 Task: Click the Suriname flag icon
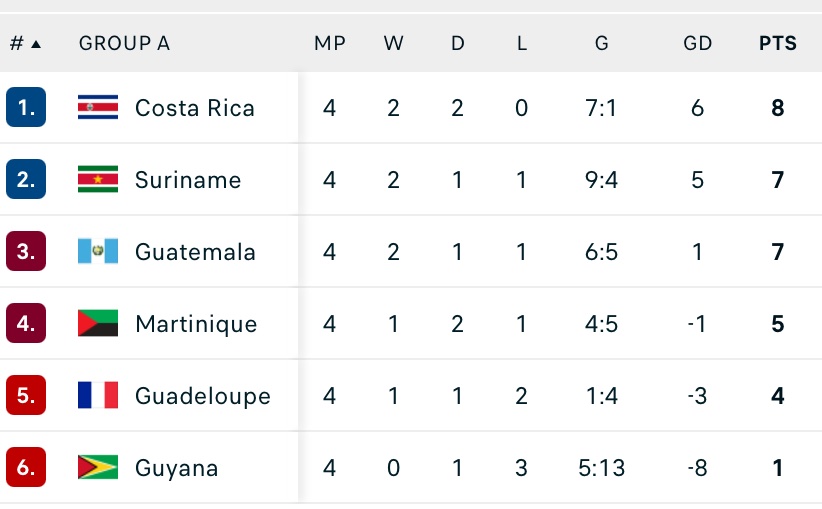coord(98,180)
